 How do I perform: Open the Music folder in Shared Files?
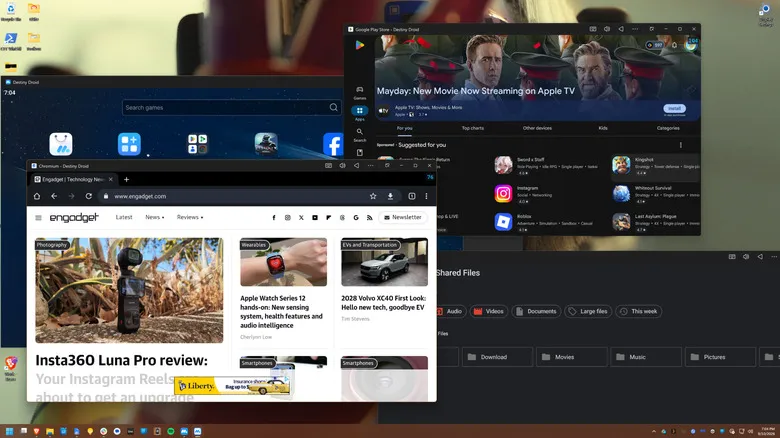tap(646, 357)
